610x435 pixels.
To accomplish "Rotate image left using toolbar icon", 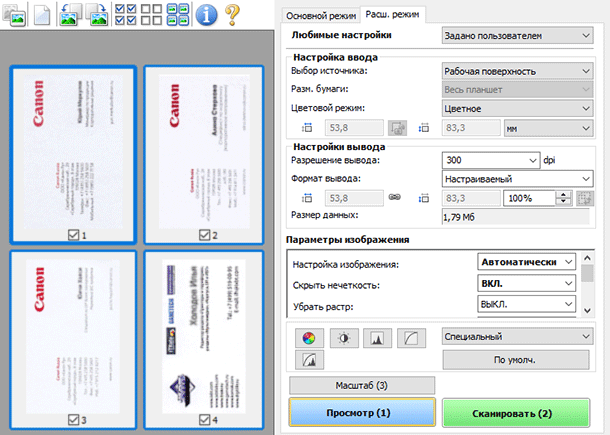I will click(70, 15).
